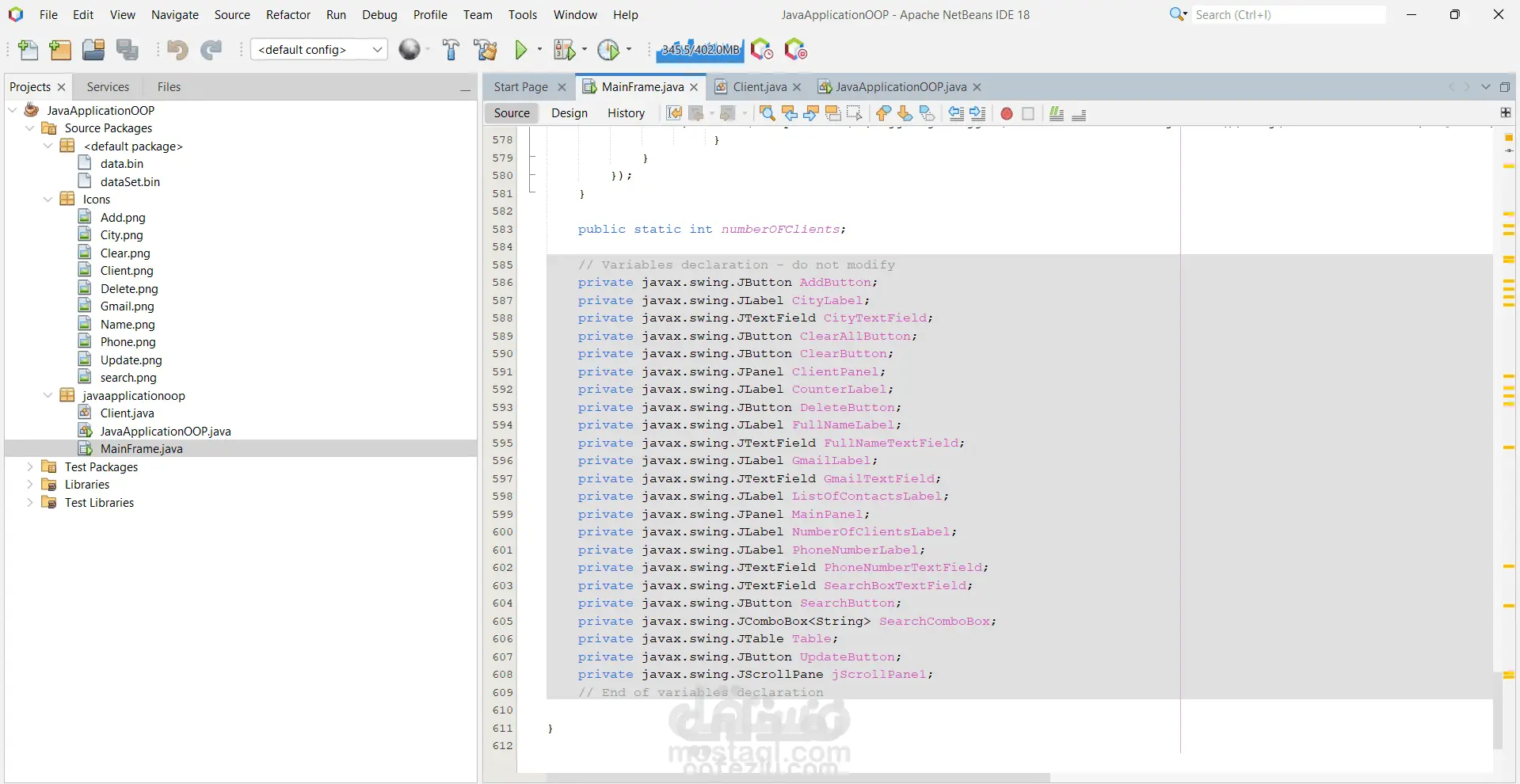Screen dimensions: 1520x784
Task: Collapse the javaapplicationoop package node
Action: [x=48, y=395]
